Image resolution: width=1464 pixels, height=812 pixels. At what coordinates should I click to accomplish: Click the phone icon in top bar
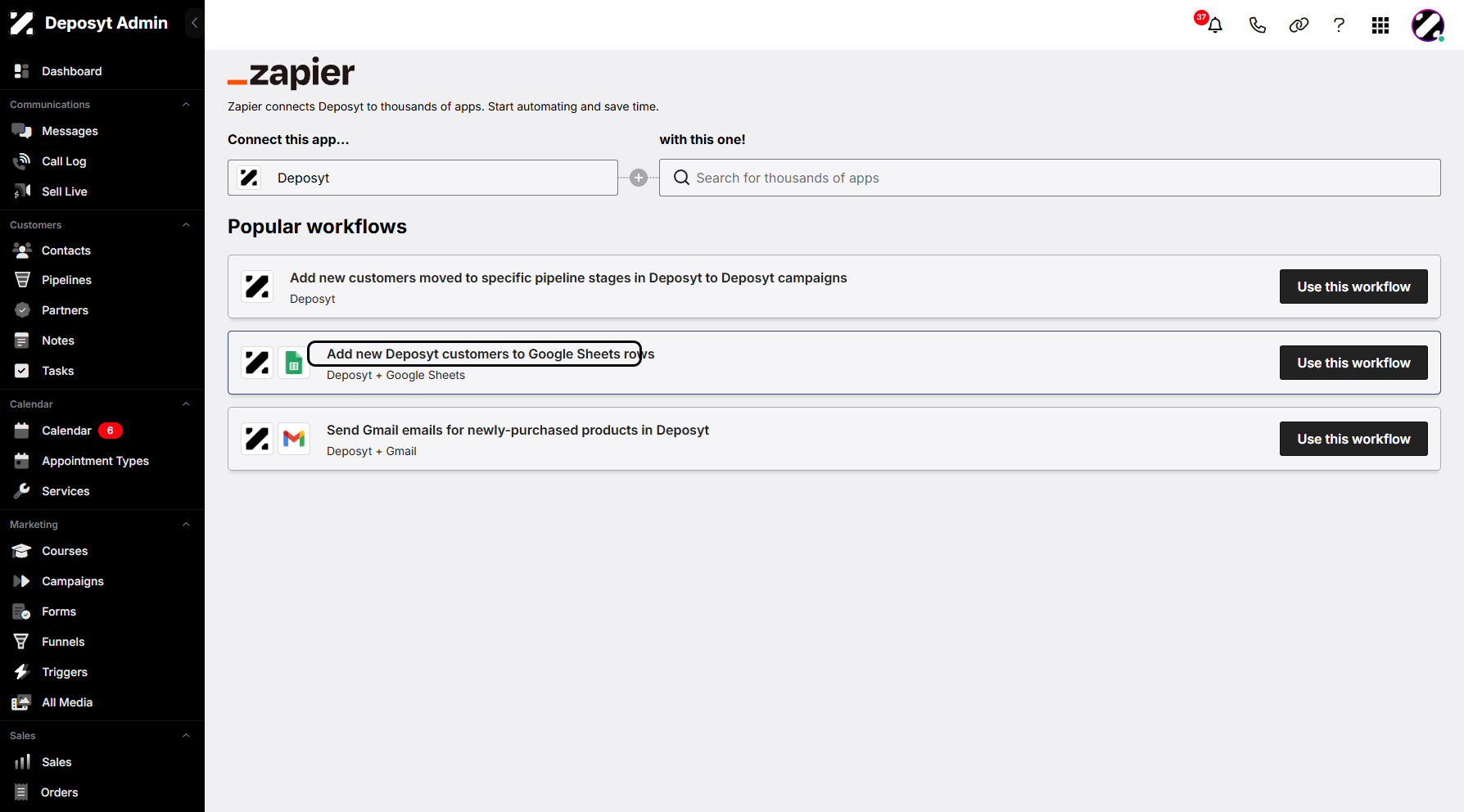pos(1257,25)
